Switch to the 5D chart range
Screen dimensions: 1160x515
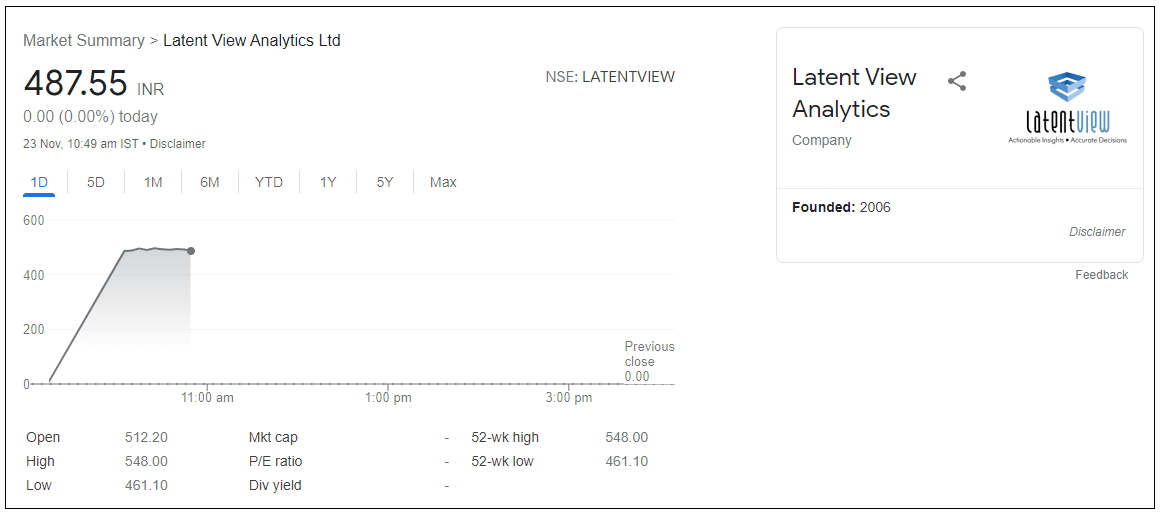click(96, 182)
